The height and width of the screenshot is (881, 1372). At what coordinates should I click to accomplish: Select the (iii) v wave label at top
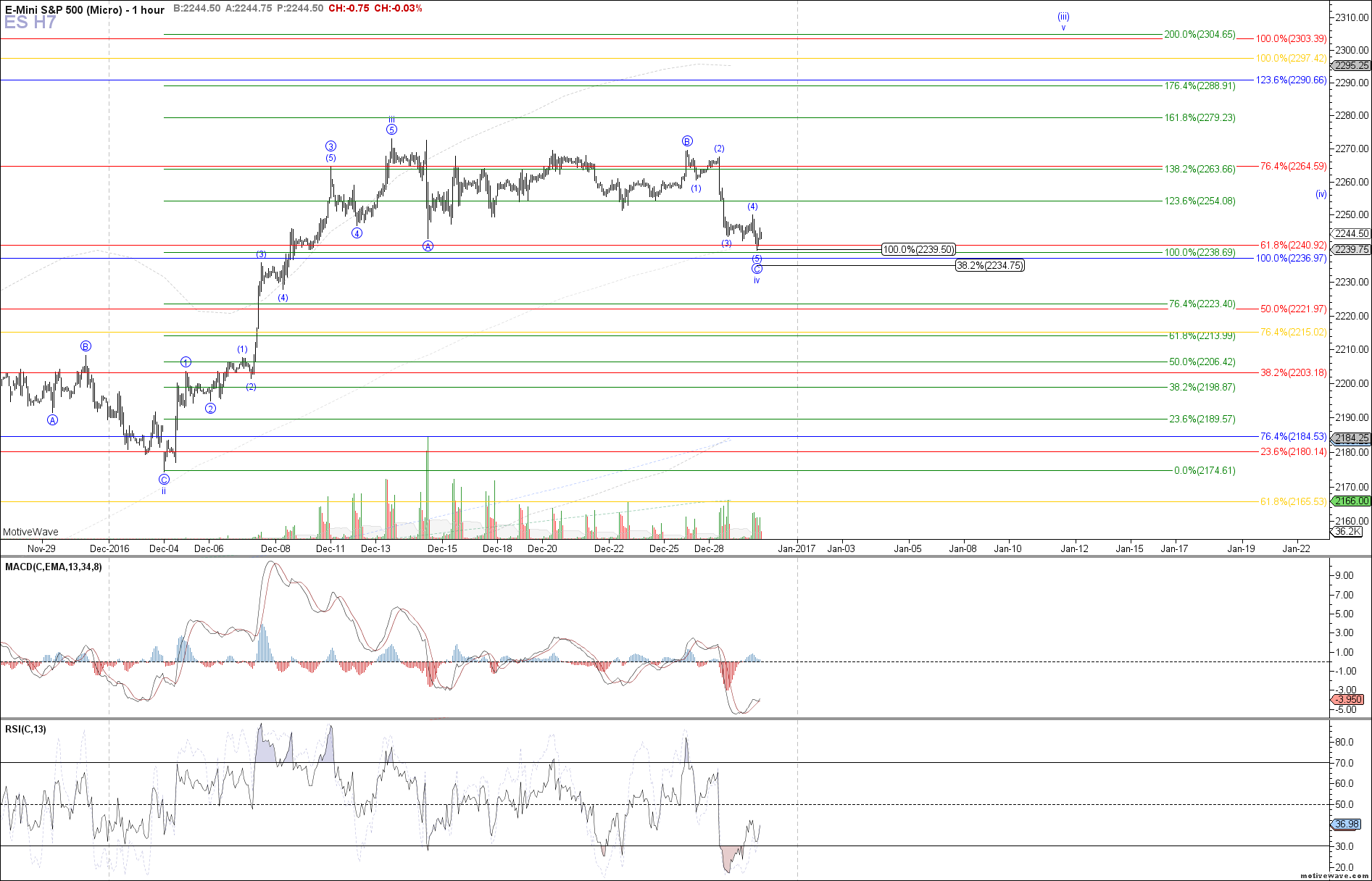pyautogui.click(x=1063, y=21)
